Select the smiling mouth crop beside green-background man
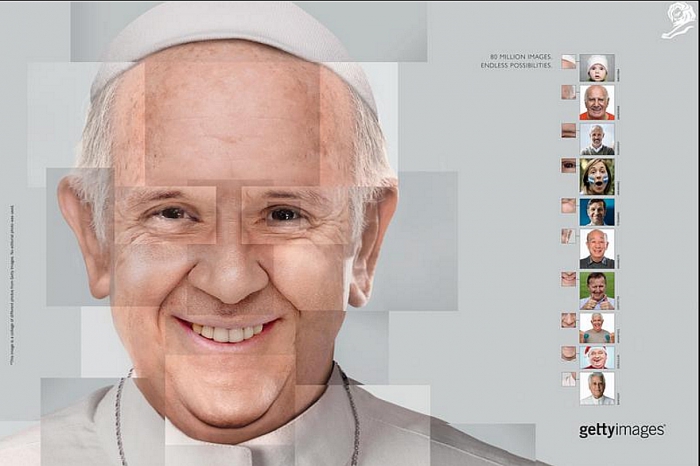The width and height of the screenshot is (700, 466). tap(569, 279)
